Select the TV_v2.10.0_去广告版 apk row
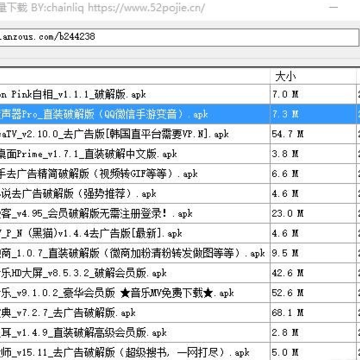Viewport: 360px width, 360px height. point(180,134)
